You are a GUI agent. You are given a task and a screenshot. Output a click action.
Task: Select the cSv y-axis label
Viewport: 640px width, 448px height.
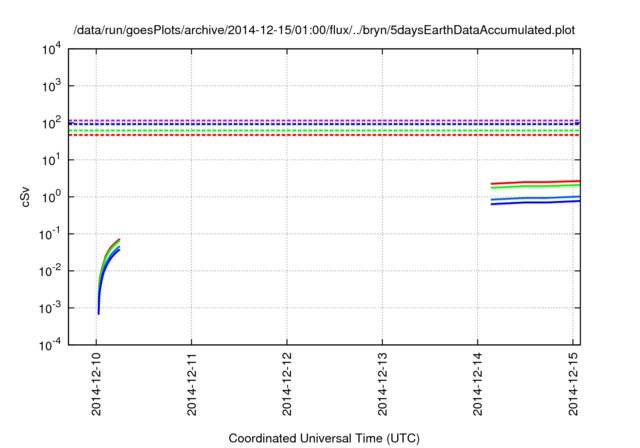[25, 197]
